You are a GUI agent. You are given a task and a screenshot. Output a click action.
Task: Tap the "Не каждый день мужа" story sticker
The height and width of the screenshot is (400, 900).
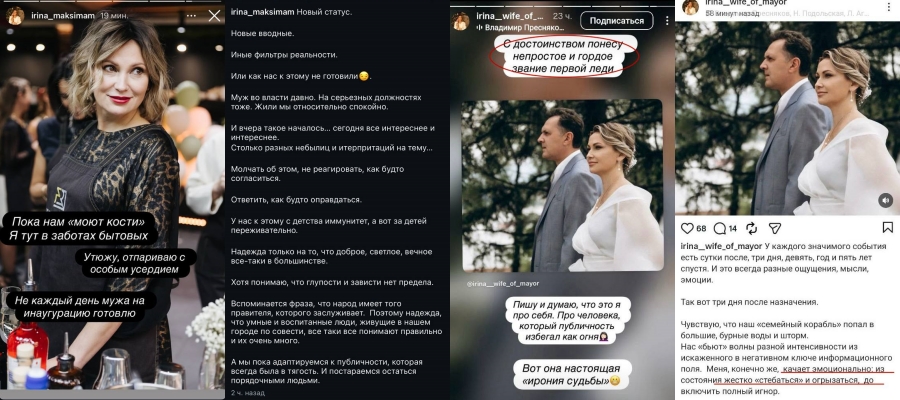(x=79, y=307)
